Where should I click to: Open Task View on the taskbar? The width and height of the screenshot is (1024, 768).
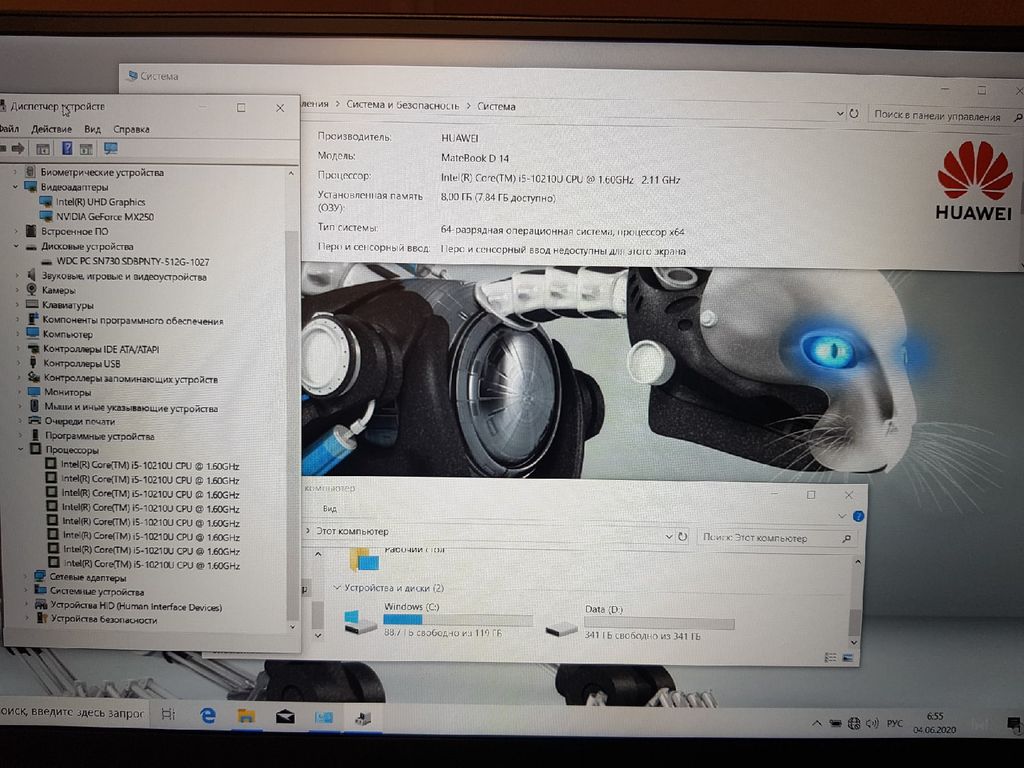coord(168,714)
